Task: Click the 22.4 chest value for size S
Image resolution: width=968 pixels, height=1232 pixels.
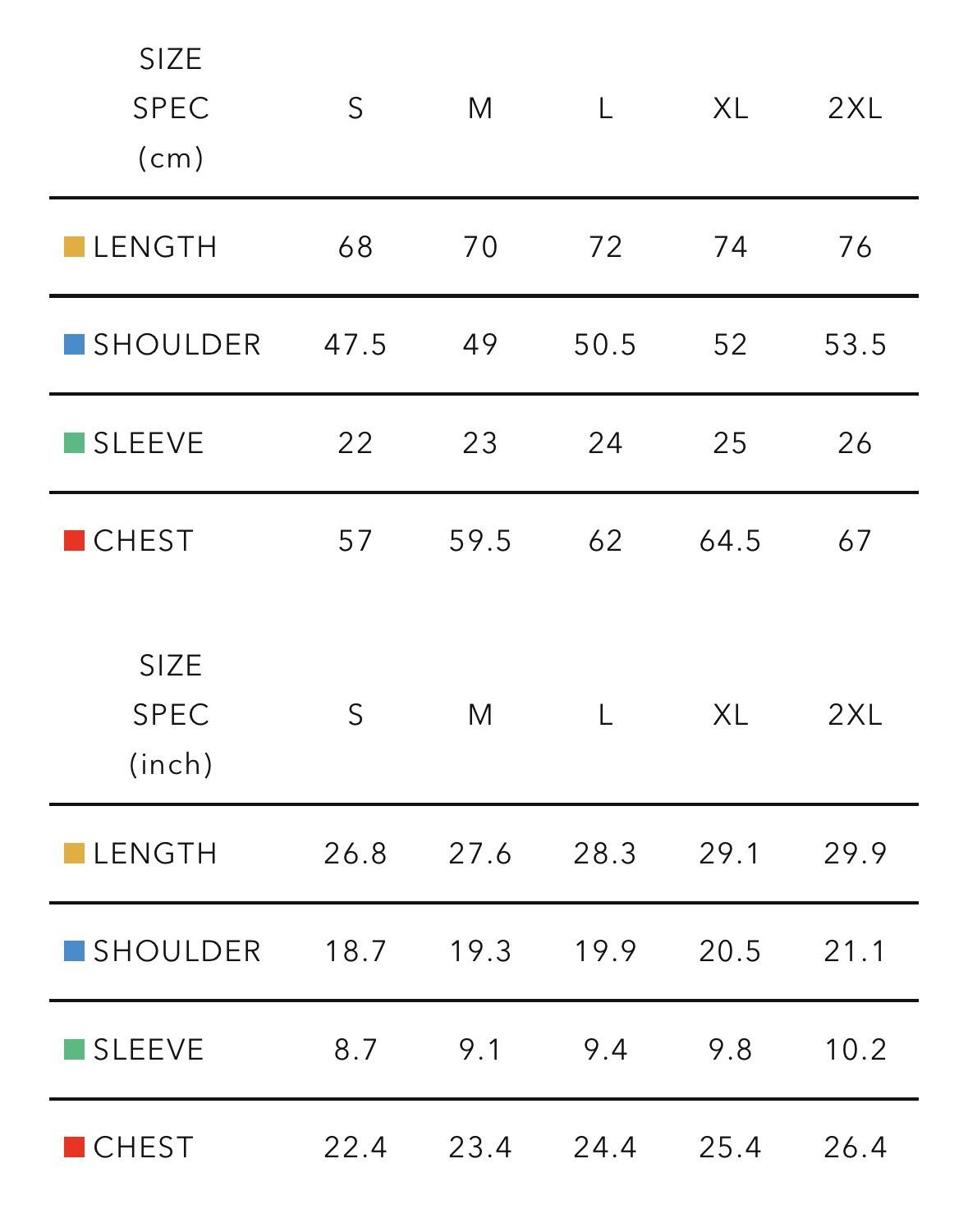Action: 355,1147
